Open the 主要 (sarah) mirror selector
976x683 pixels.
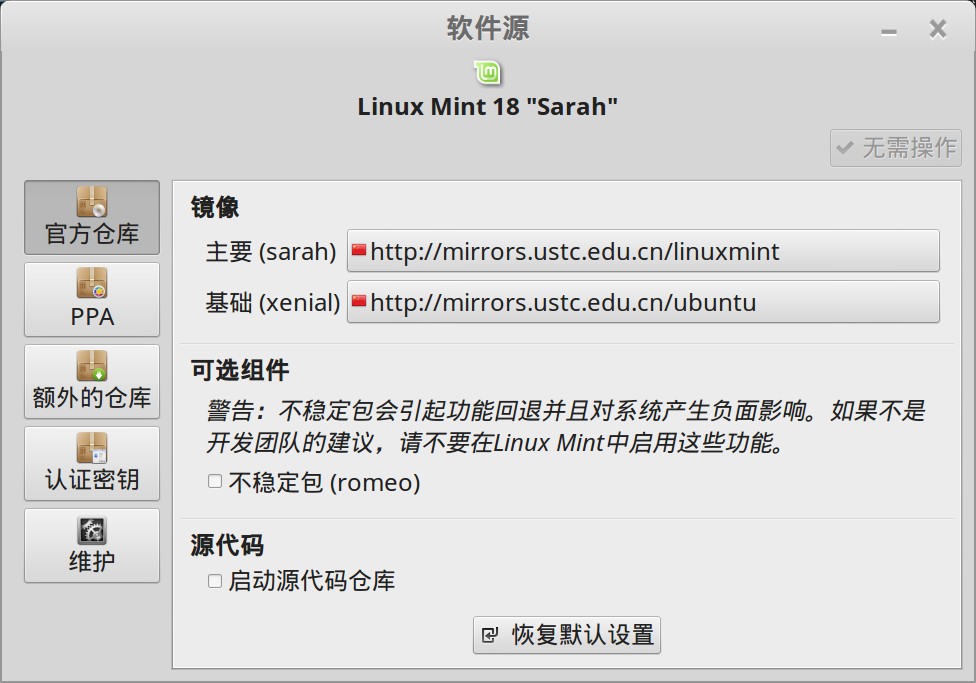coord(643,251)
